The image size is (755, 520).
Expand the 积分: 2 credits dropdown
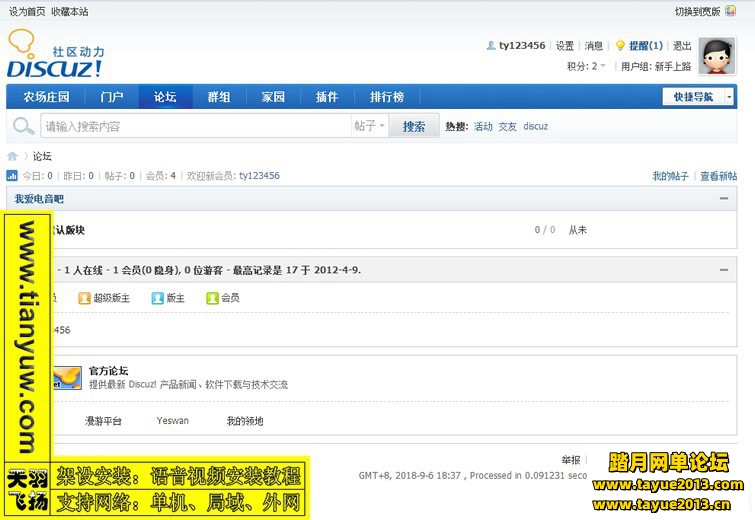[586, 66]
